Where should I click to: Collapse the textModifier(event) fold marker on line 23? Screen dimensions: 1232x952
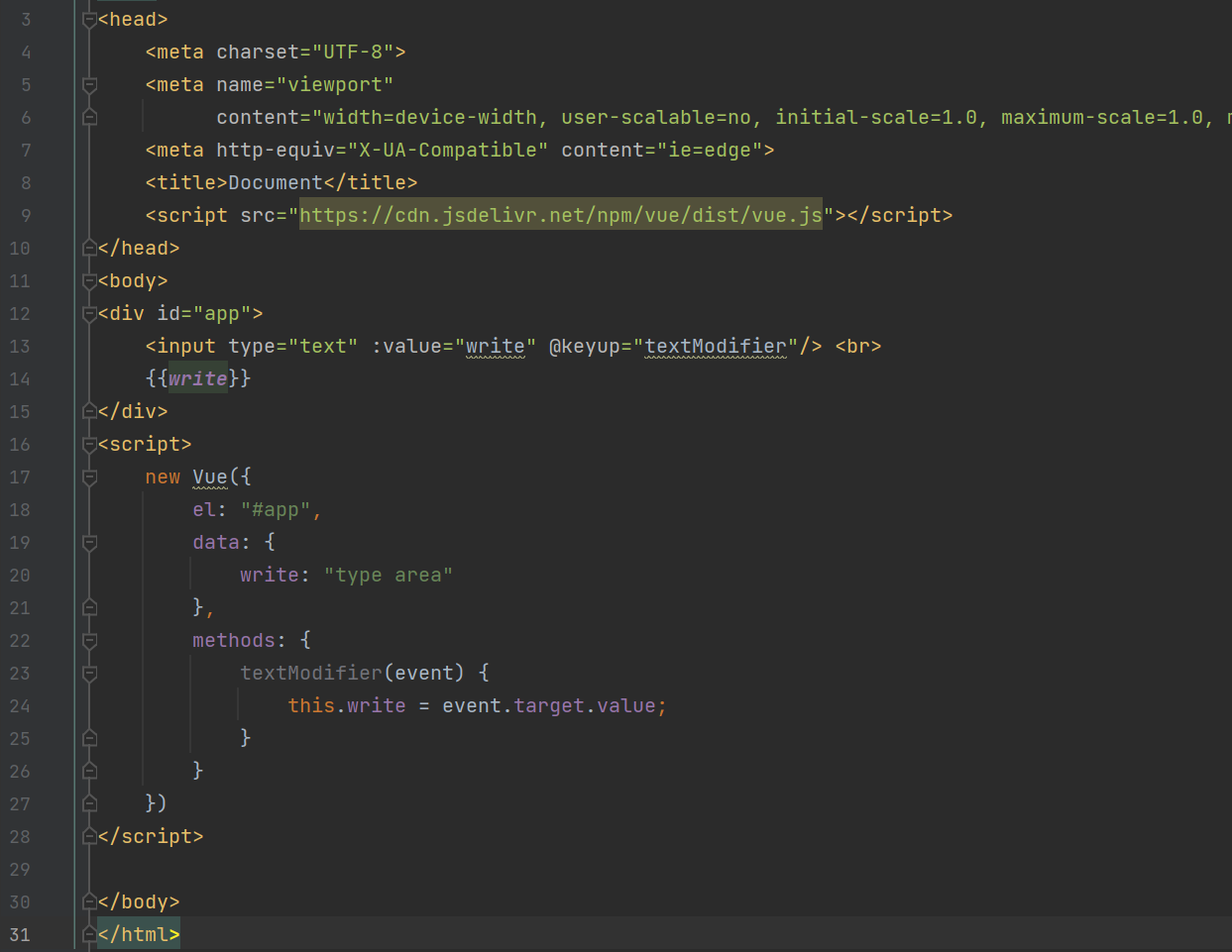coord(89,674)
